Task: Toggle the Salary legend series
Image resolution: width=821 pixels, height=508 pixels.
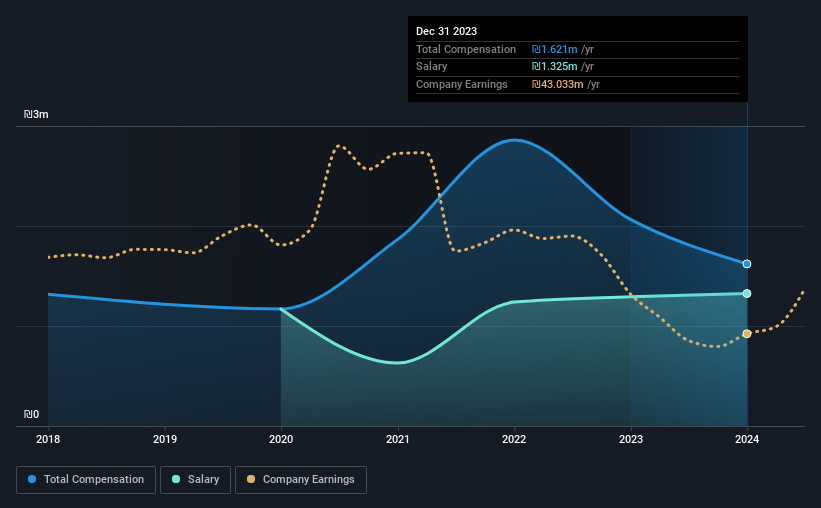Action: (195, 480)
